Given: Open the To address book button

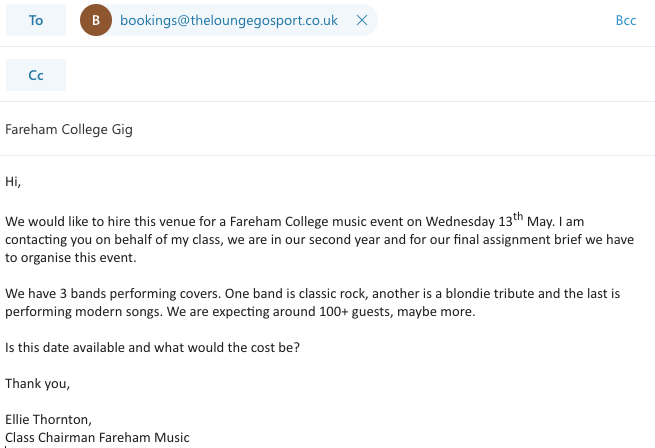Looking at the screenshot, I should [x=36, y=20].
